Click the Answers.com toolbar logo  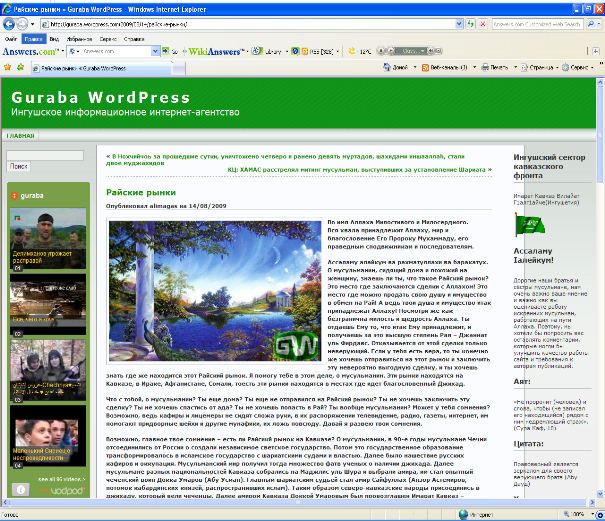pos(29,51)
